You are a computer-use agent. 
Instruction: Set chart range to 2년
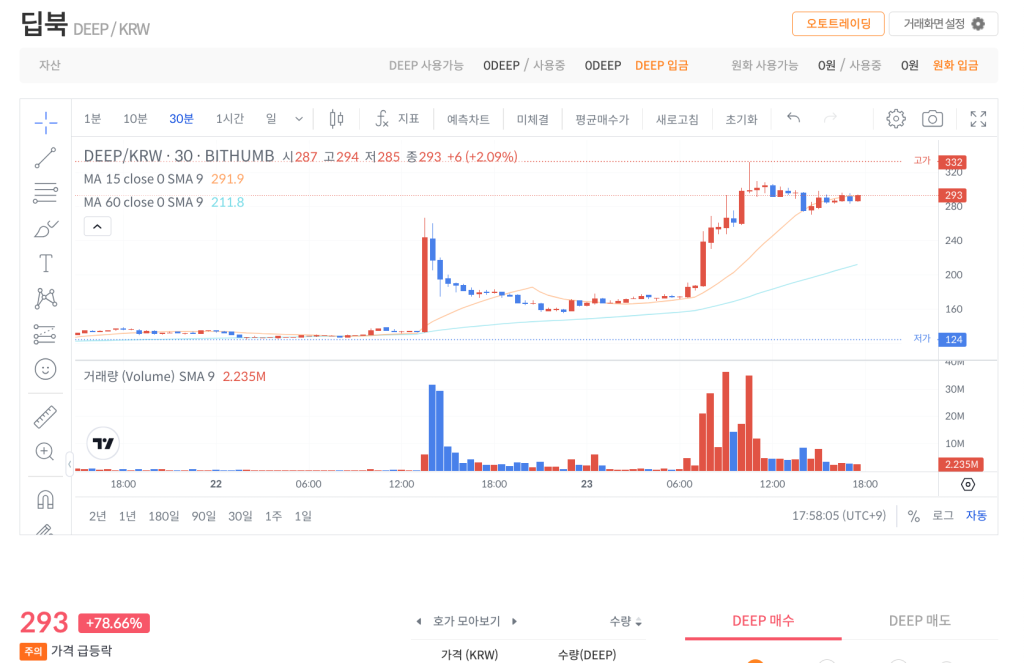point(97,516)
